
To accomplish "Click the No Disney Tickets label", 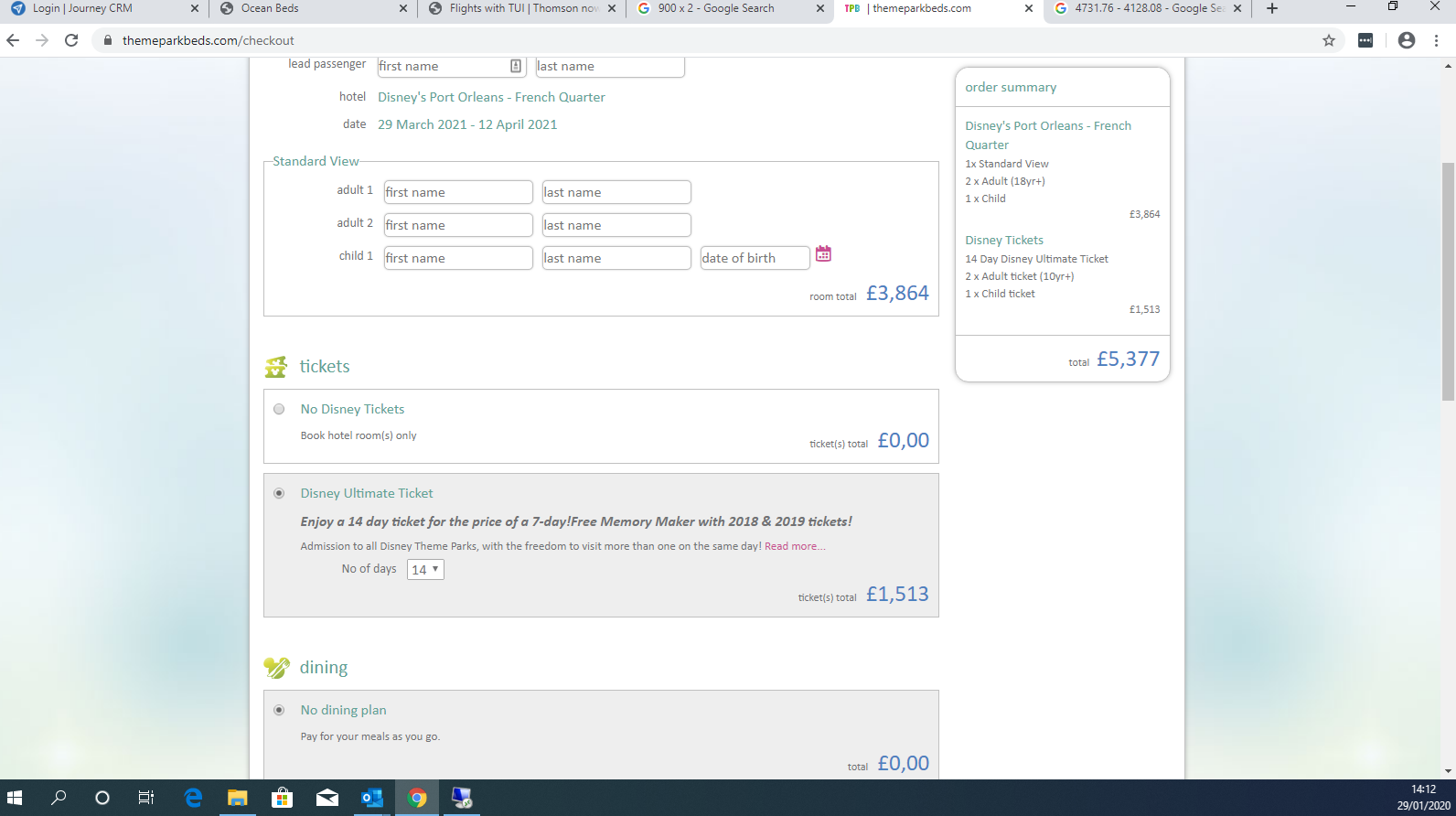I will coord(352,409).
